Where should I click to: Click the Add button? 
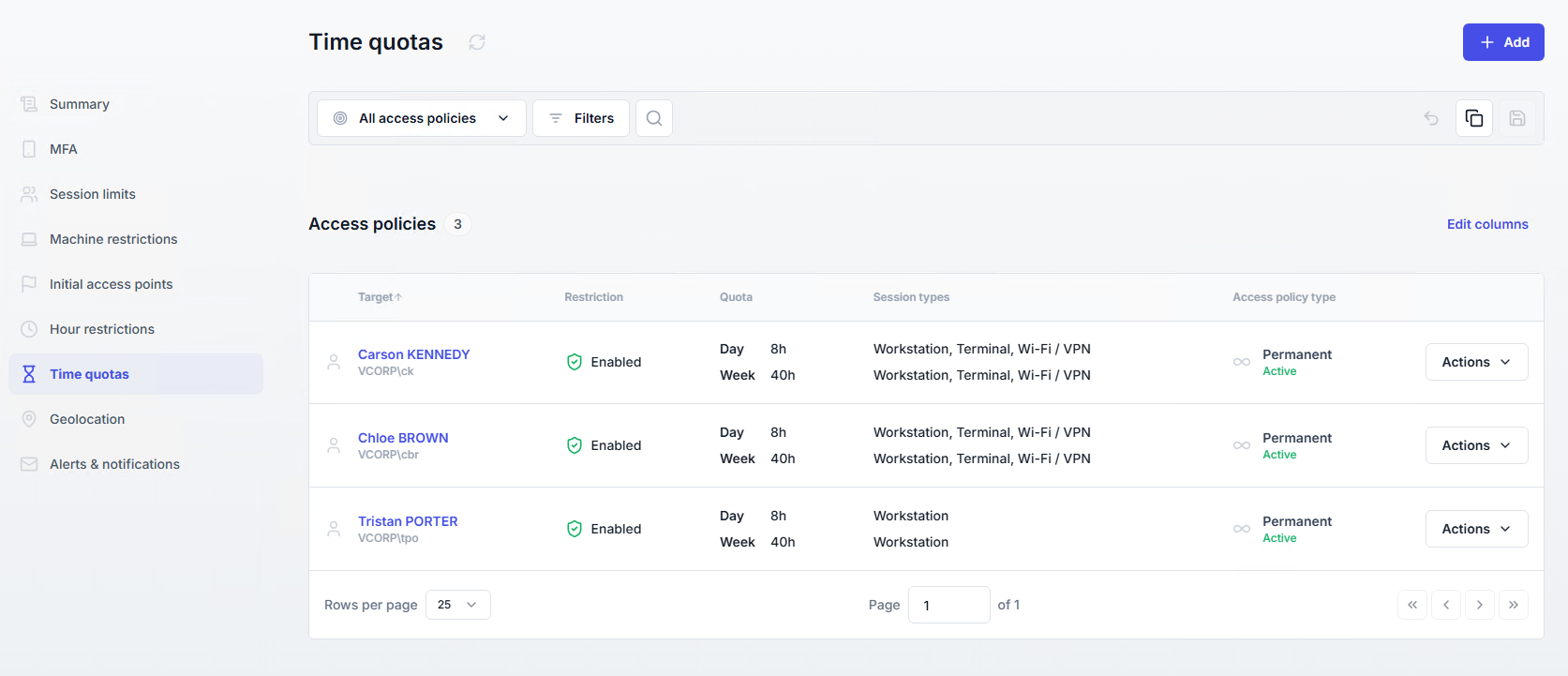coord(1502,42)
